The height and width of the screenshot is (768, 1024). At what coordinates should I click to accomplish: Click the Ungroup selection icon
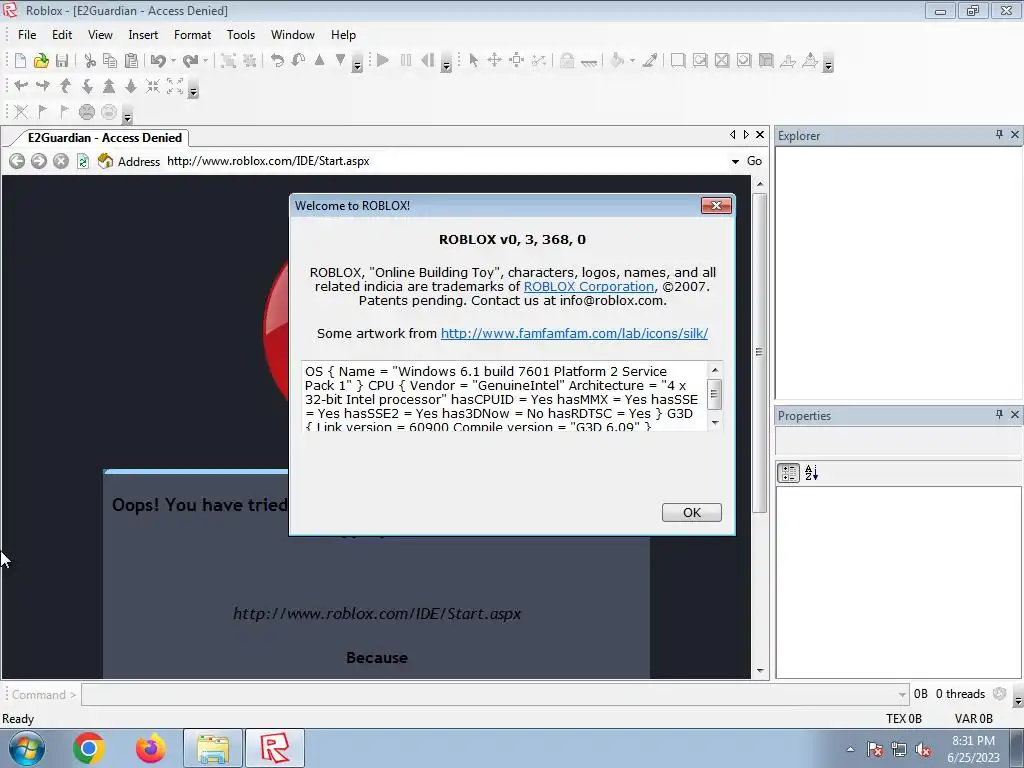coord(249,61)
